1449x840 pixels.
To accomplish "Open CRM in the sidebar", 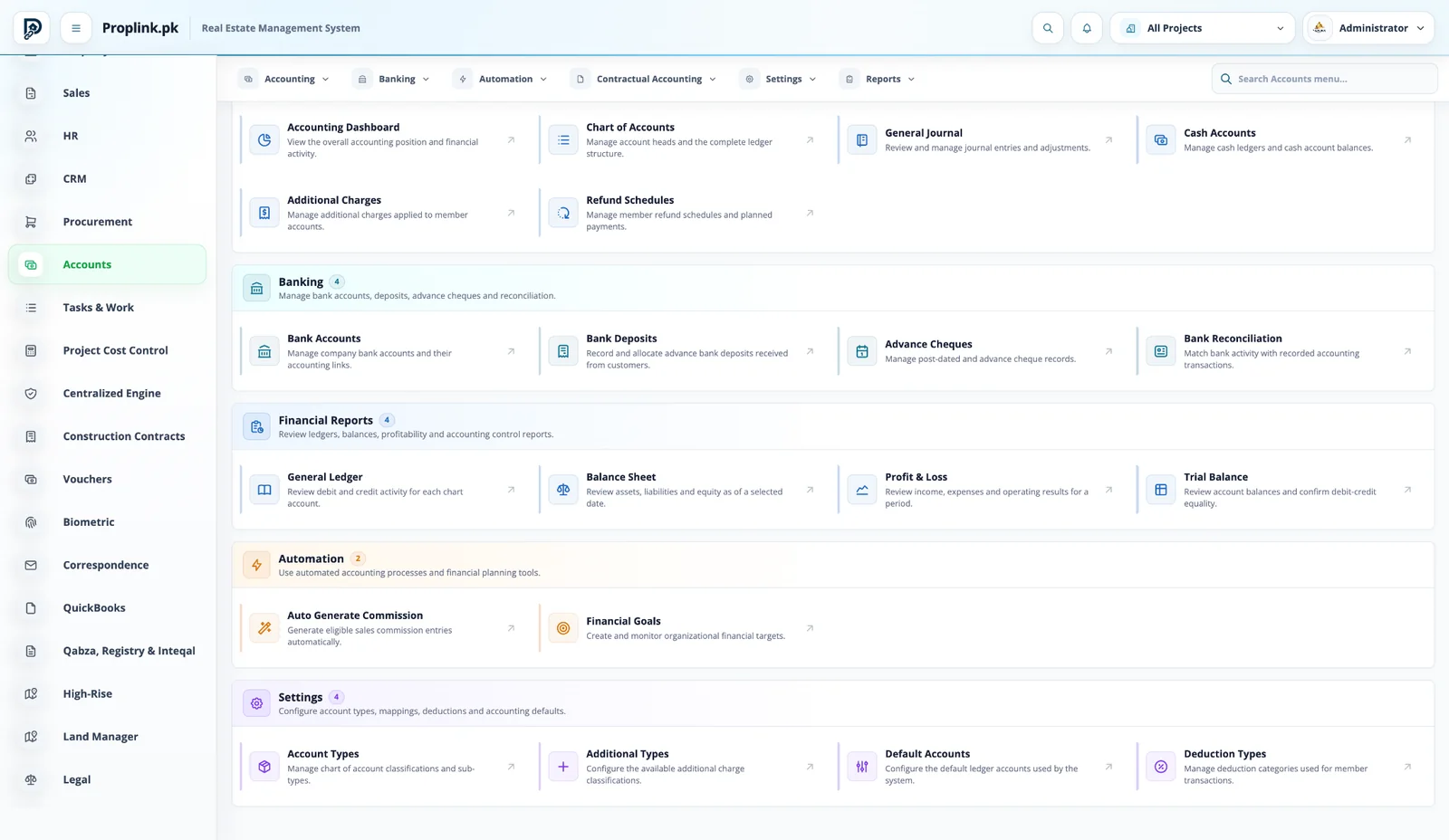I will click(107, 179).
